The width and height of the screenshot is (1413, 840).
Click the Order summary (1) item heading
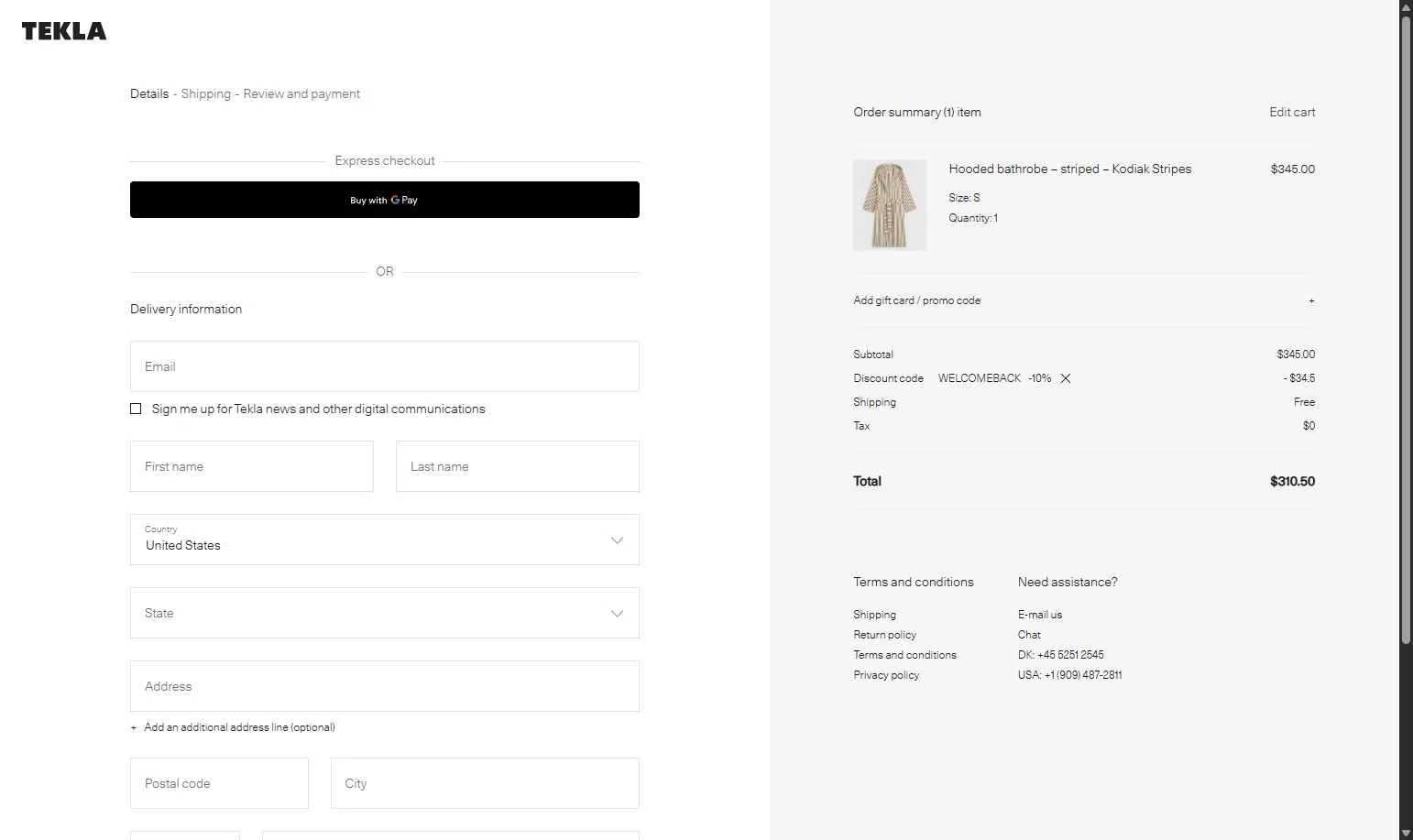(x=917, y=112)
